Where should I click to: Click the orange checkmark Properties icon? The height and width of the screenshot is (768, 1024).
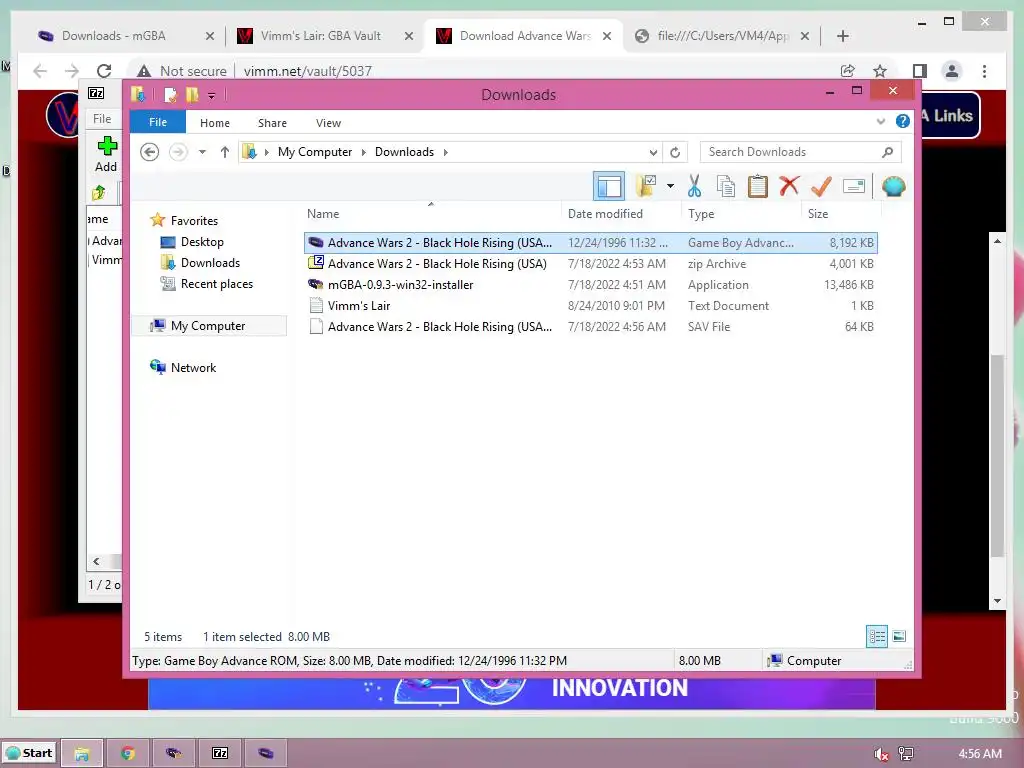point(821,186)
